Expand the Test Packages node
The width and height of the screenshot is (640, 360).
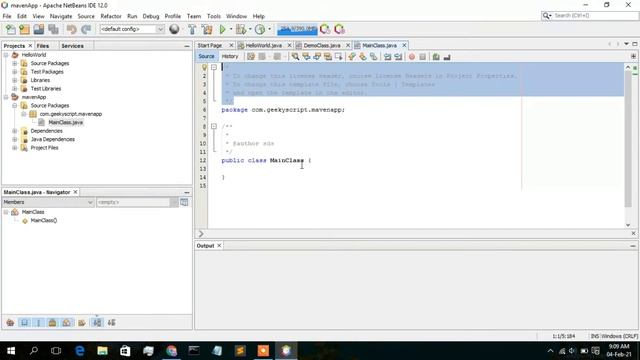tap(15, 72)
